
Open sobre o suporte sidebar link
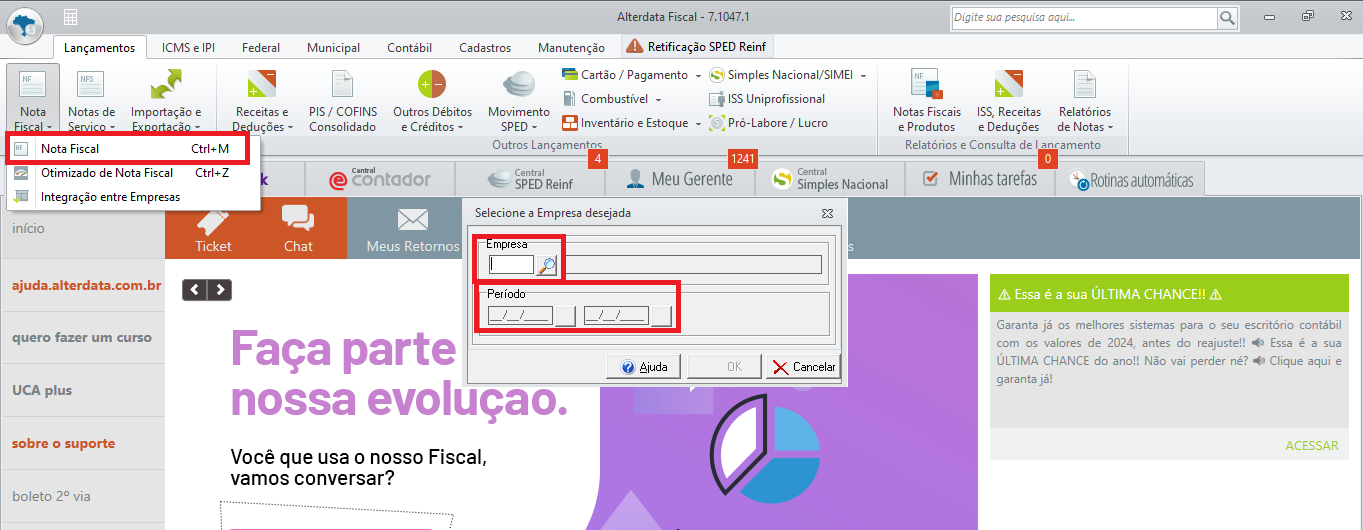[63, 443]
